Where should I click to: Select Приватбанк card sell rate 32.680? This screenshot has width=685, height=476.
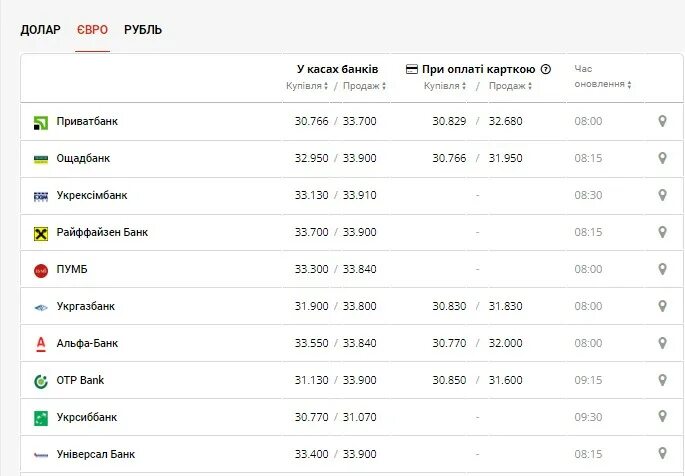point(505,121)
